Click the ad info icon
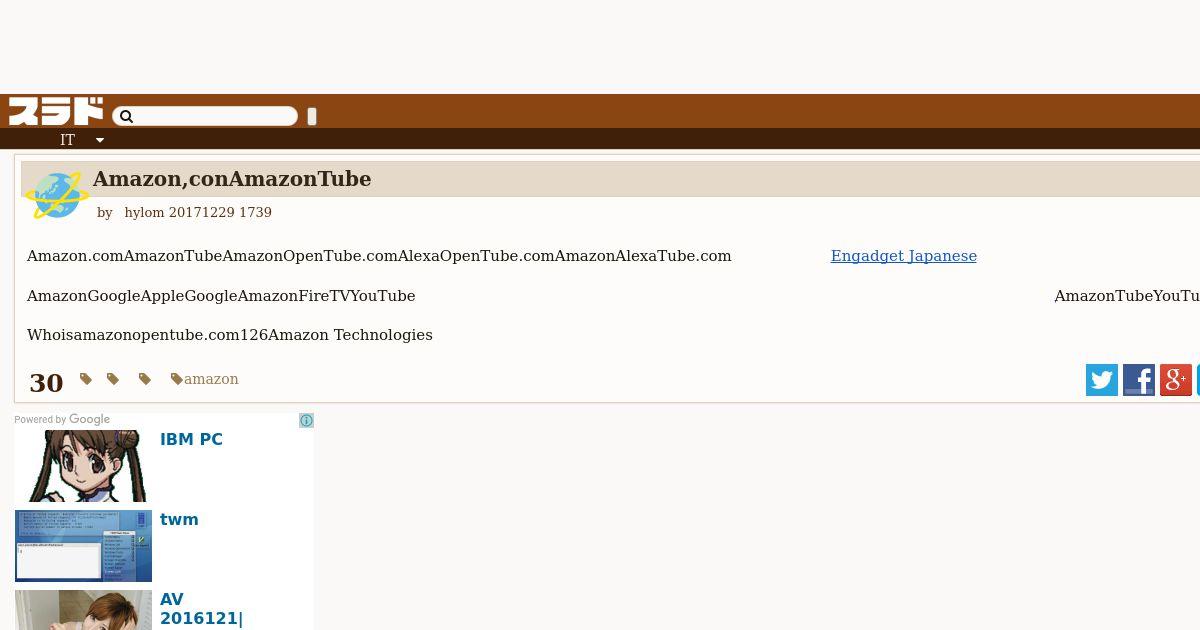This screenshot has width=1200, height=630. [307, 421]
